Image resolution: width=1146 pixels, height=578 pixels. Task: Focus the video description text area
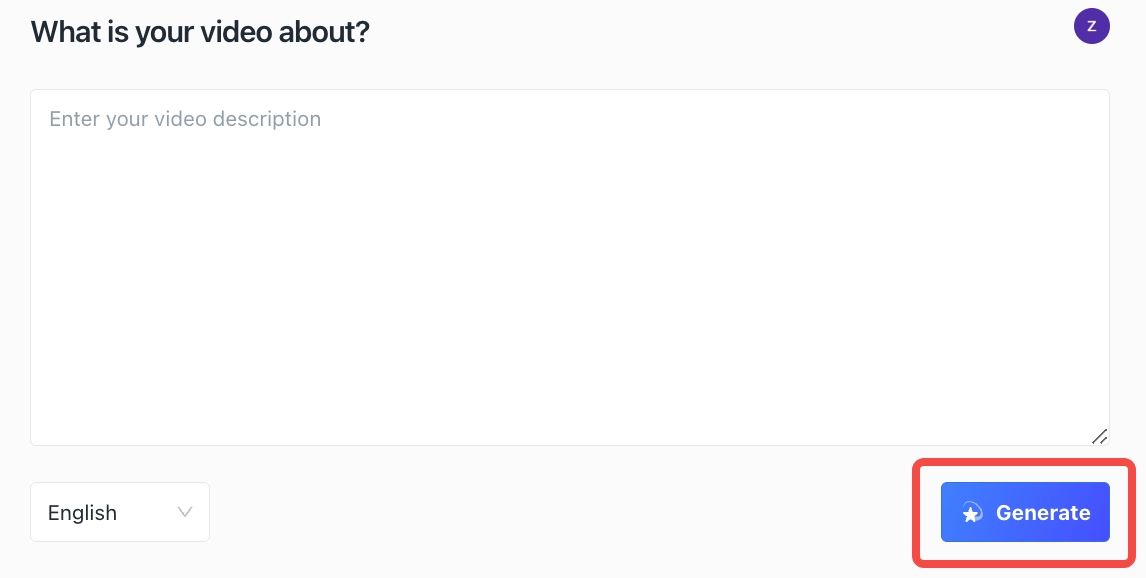tap(569, 267)
